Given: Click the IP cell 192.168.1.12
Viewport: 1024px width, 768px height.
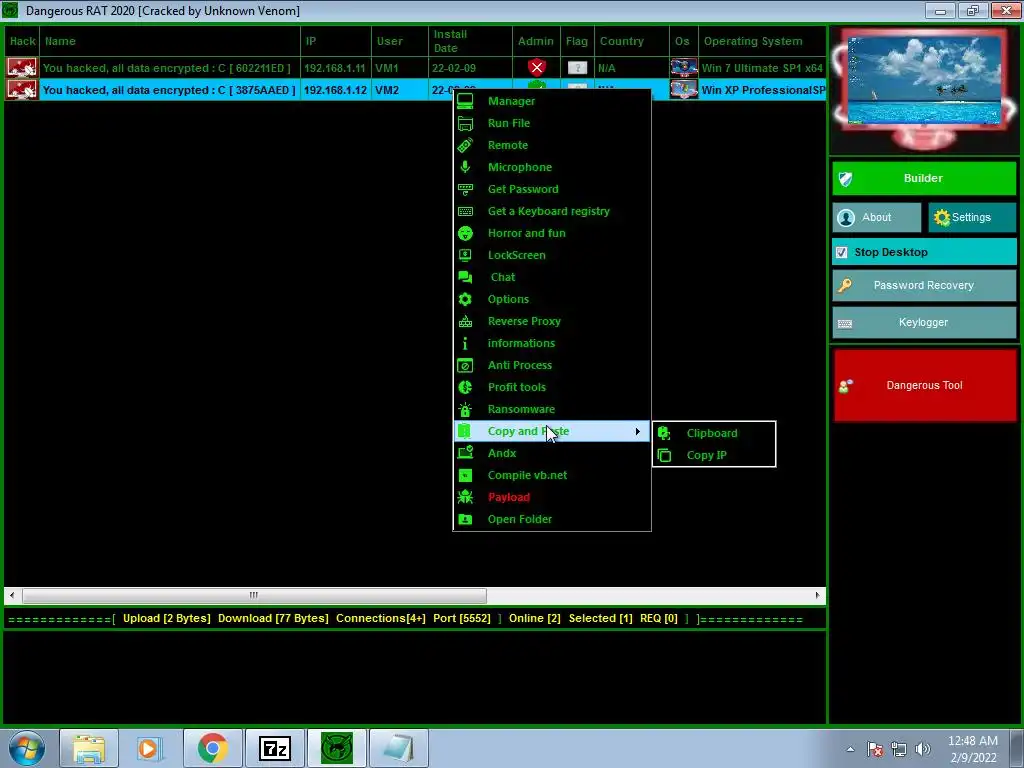Looking at the screenshot, I should coord(335,90).
